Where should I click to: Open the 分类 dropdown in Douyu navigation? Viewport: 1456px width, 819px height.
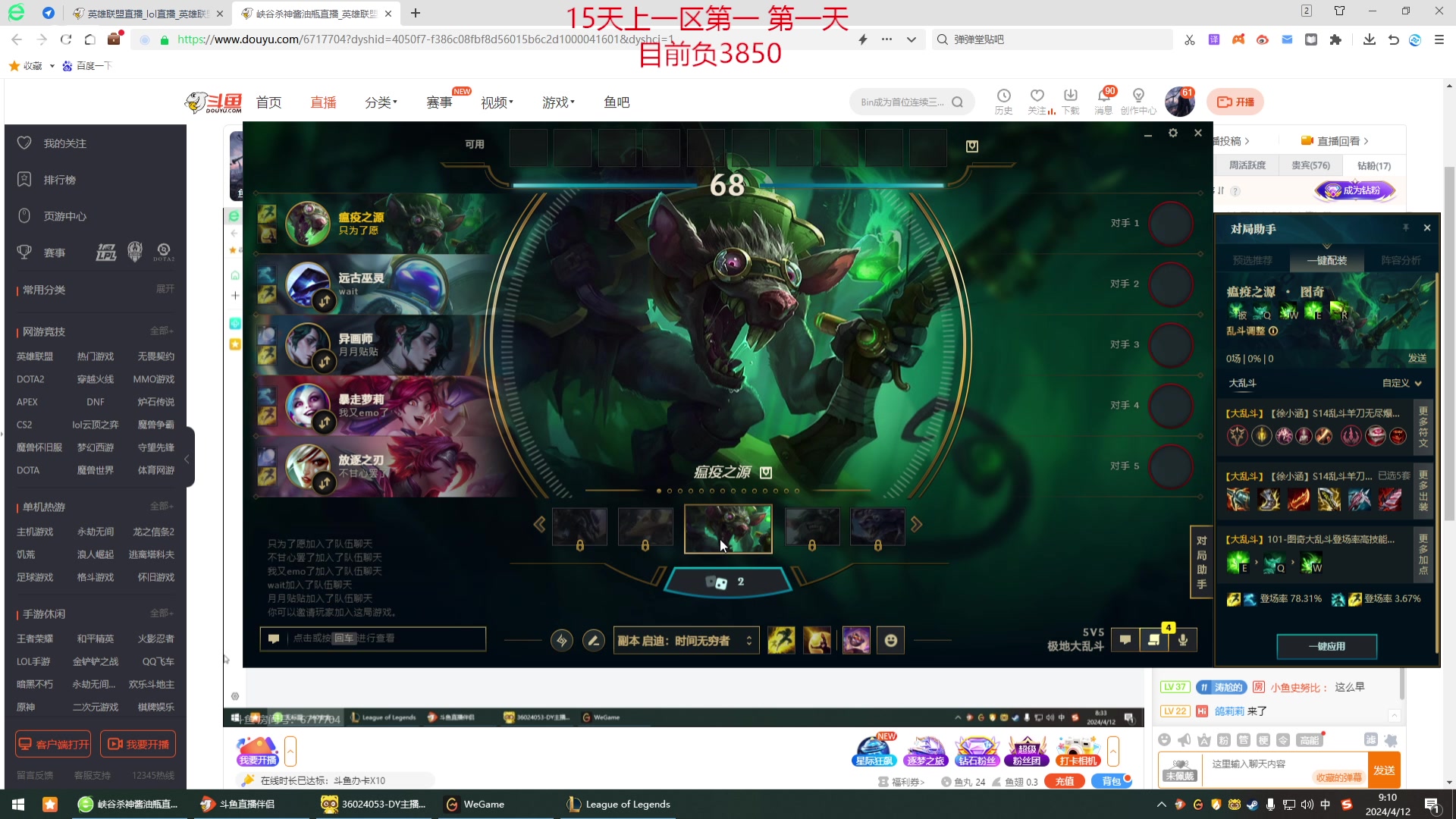(381, 102)
